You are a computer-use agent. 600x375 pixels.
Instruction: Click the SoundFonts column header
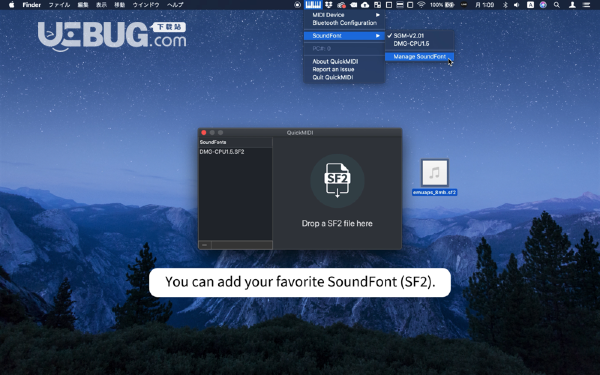[235, 142]
